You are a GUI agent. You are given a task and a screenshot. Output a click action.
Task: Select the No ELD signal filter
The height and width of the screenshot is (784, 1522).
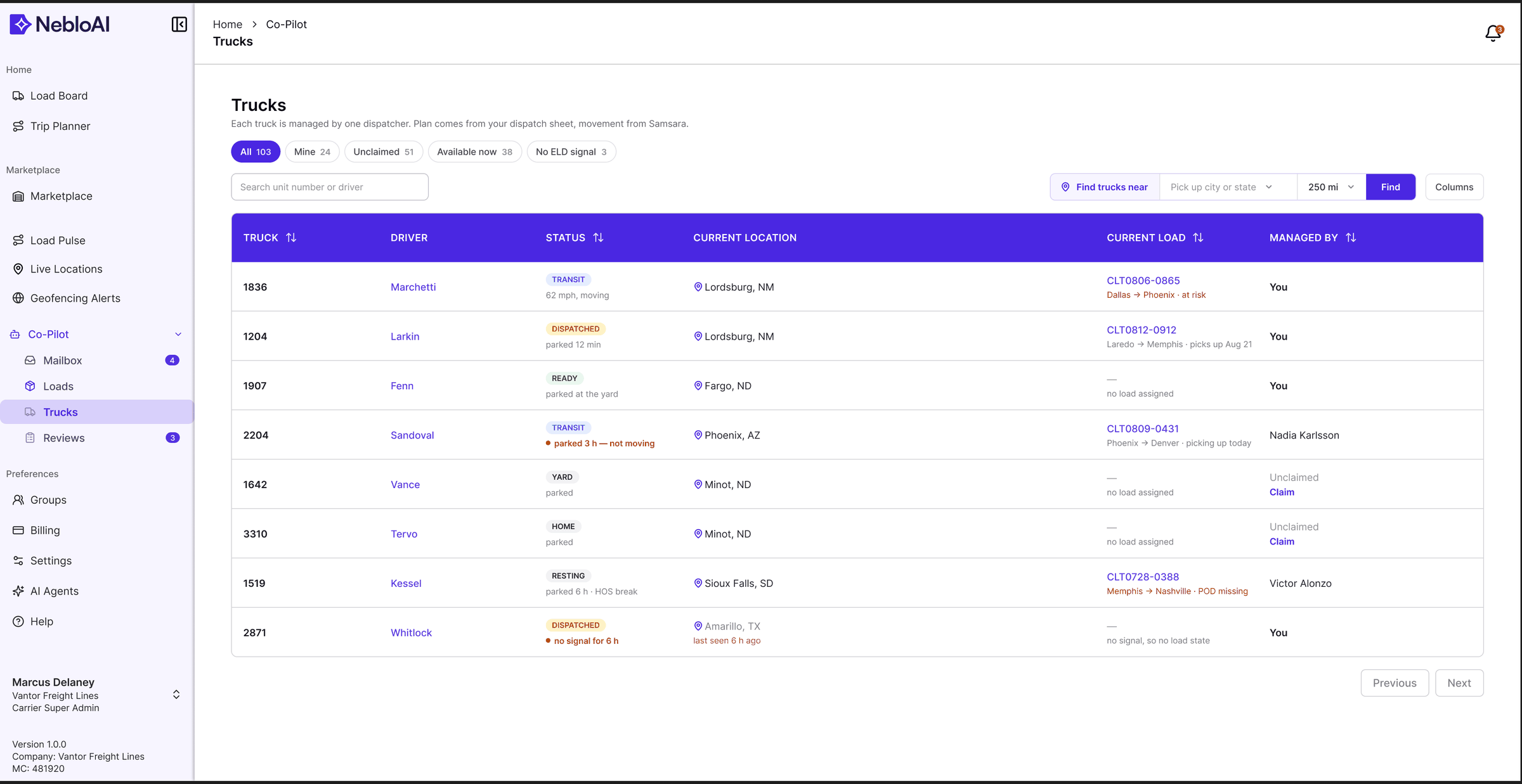tap(571, 151)
